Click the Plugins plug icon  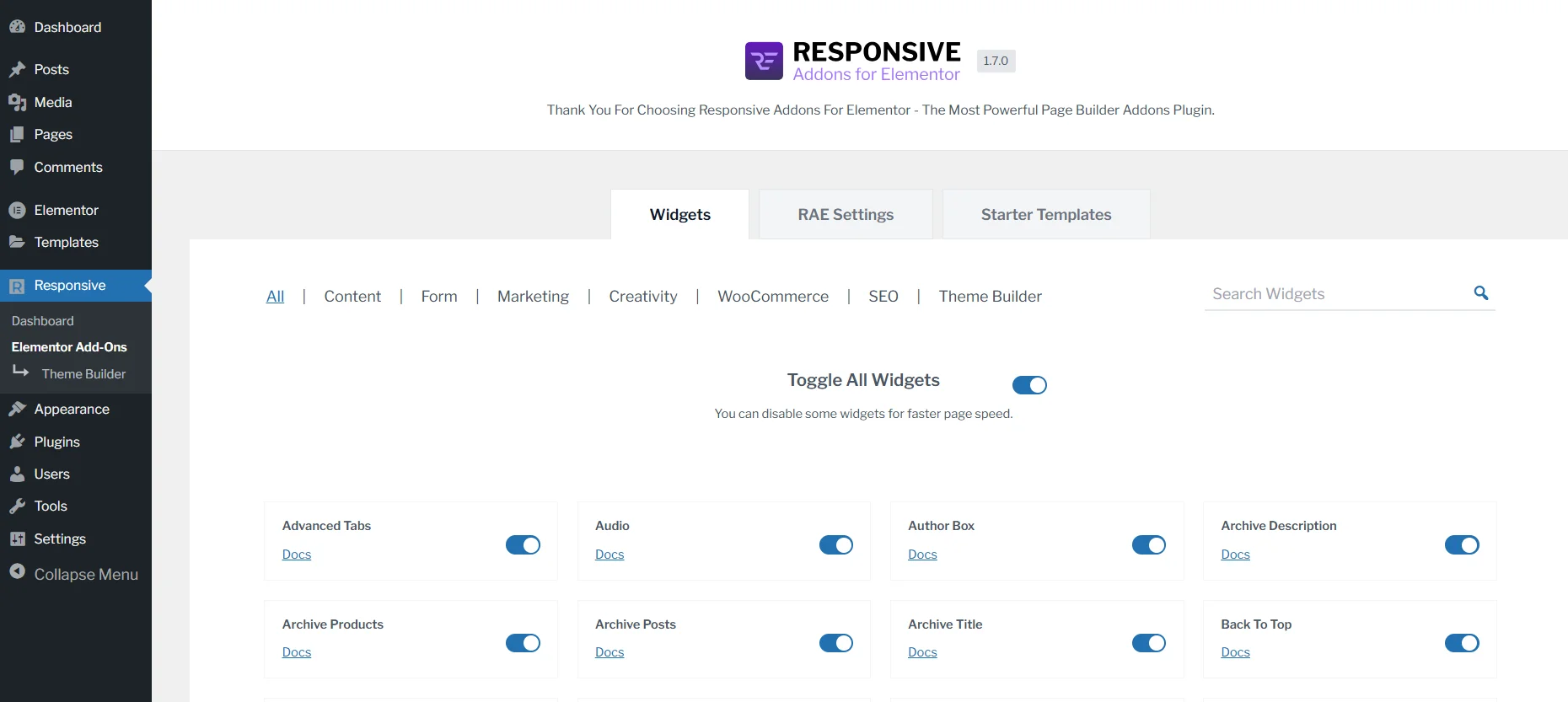17,442
